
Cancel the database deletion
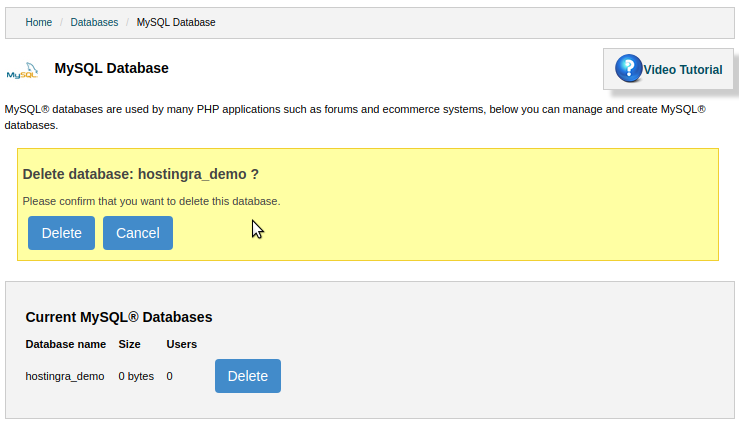pyautogui.click(x=138, y=233)
